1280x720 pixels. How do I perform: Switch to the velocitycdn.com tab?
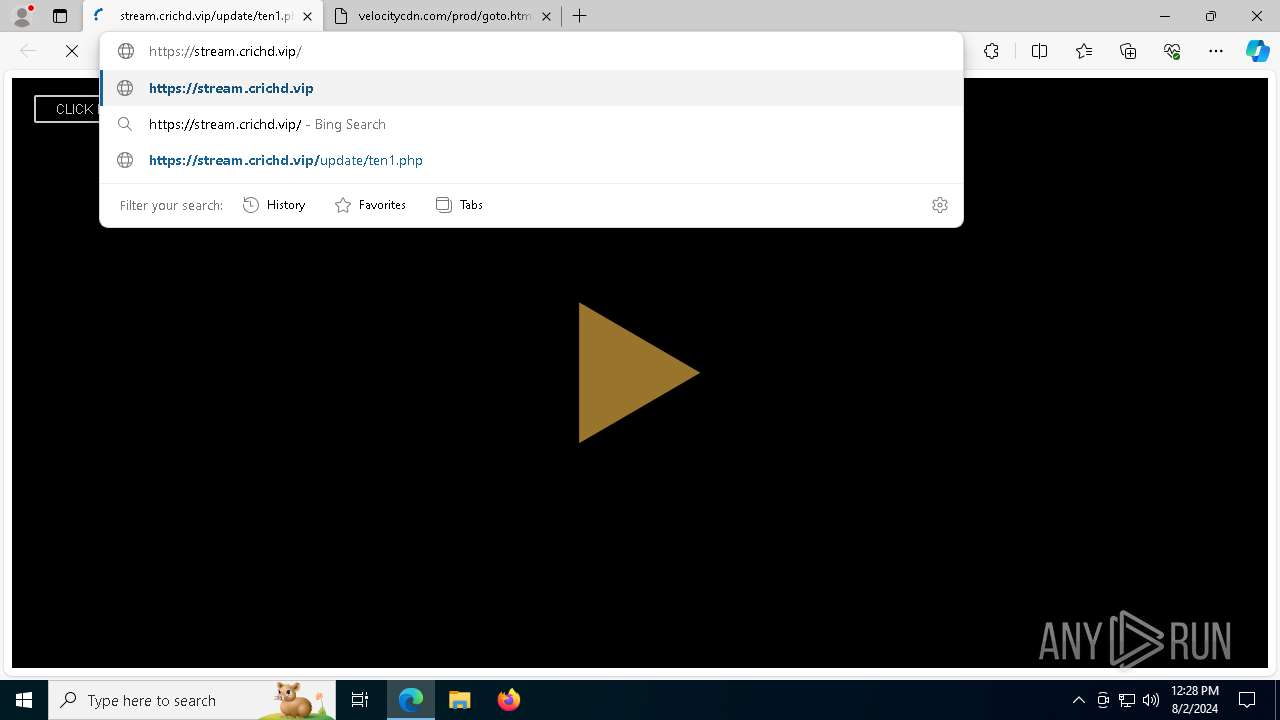(x=443, y=16)
